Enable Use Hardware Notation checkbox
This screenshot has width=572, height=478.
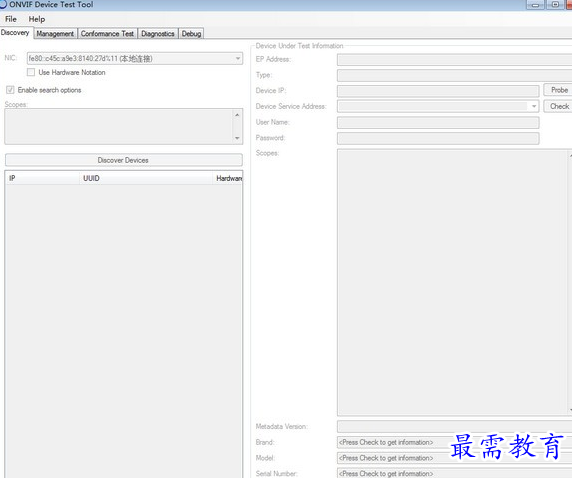pyautogui.click(x=31, y=72)
